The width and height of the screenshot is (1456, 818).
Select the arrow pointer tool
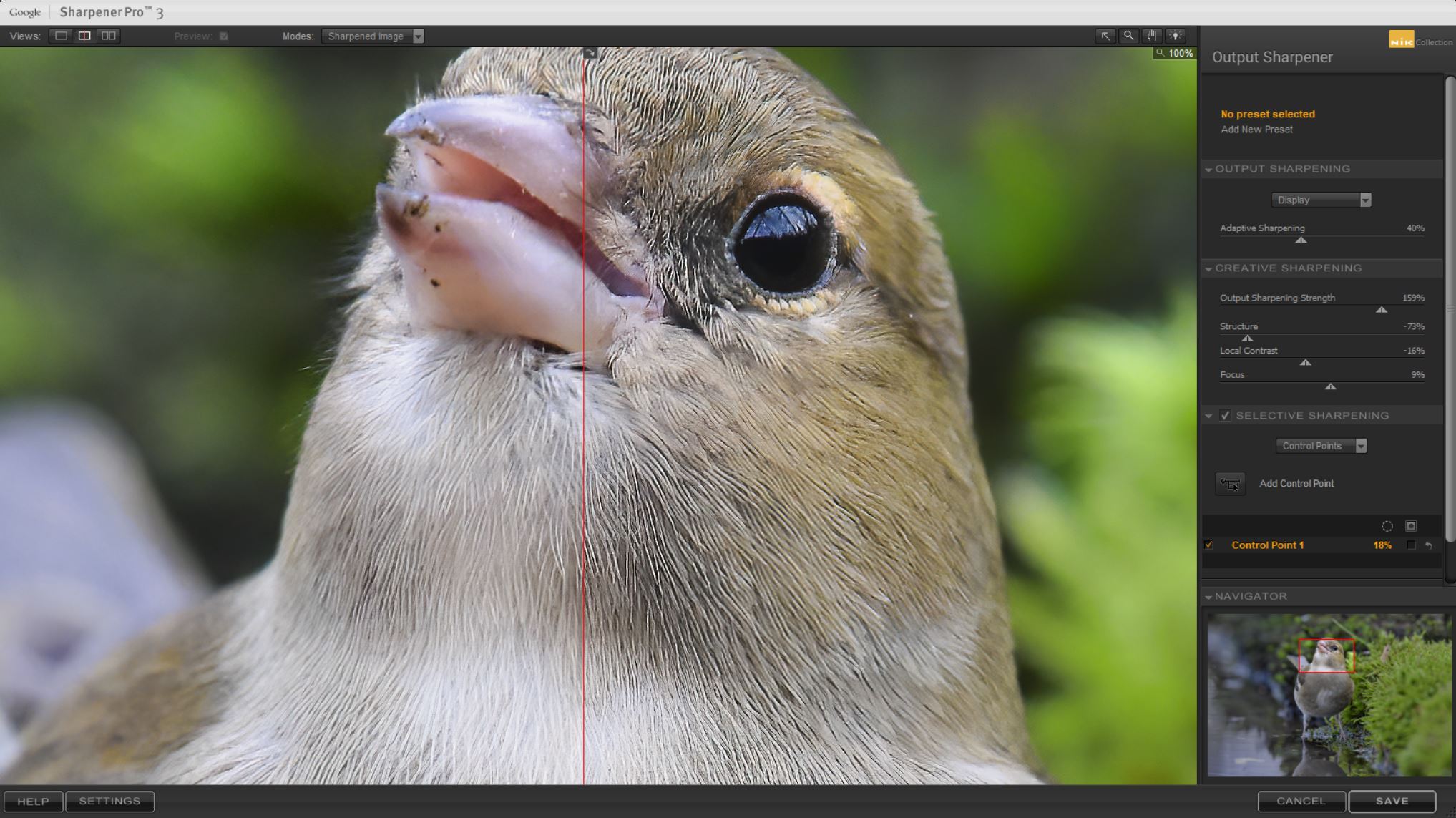tap(1105, 36)
